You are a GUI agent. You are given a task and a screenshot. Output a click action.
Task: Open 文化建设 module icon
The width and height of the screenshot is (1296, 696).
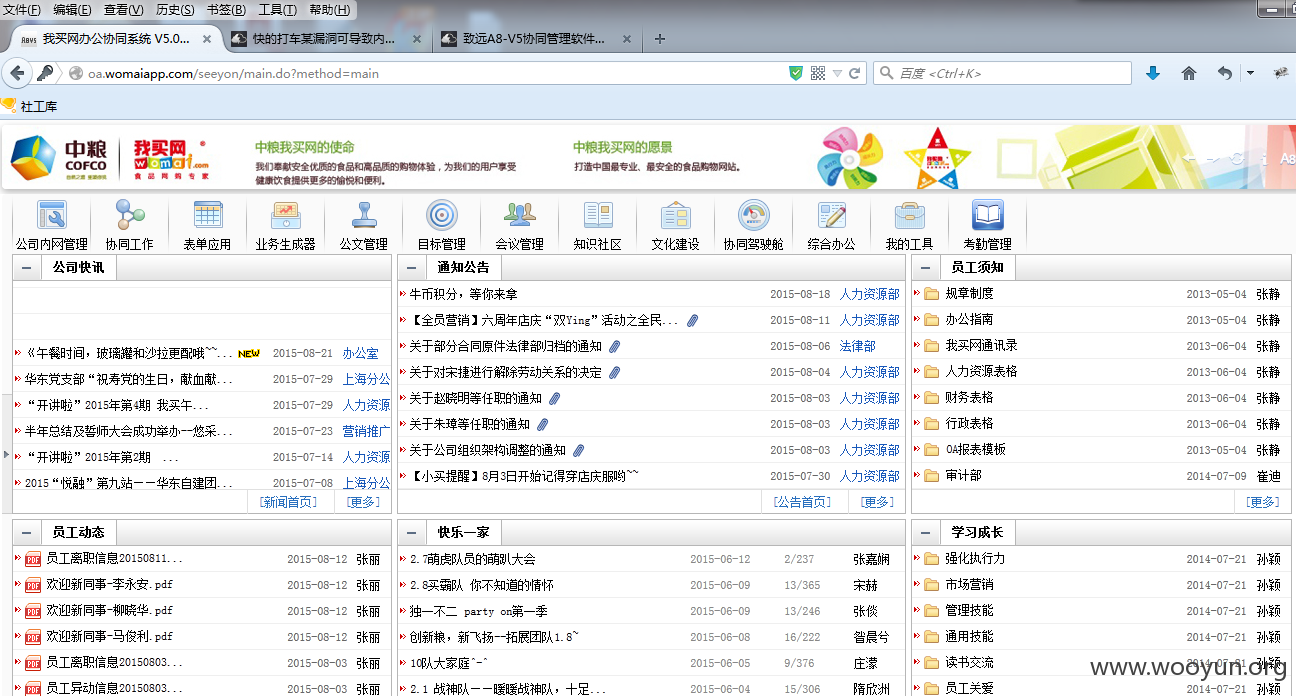(x=675, y=216)
